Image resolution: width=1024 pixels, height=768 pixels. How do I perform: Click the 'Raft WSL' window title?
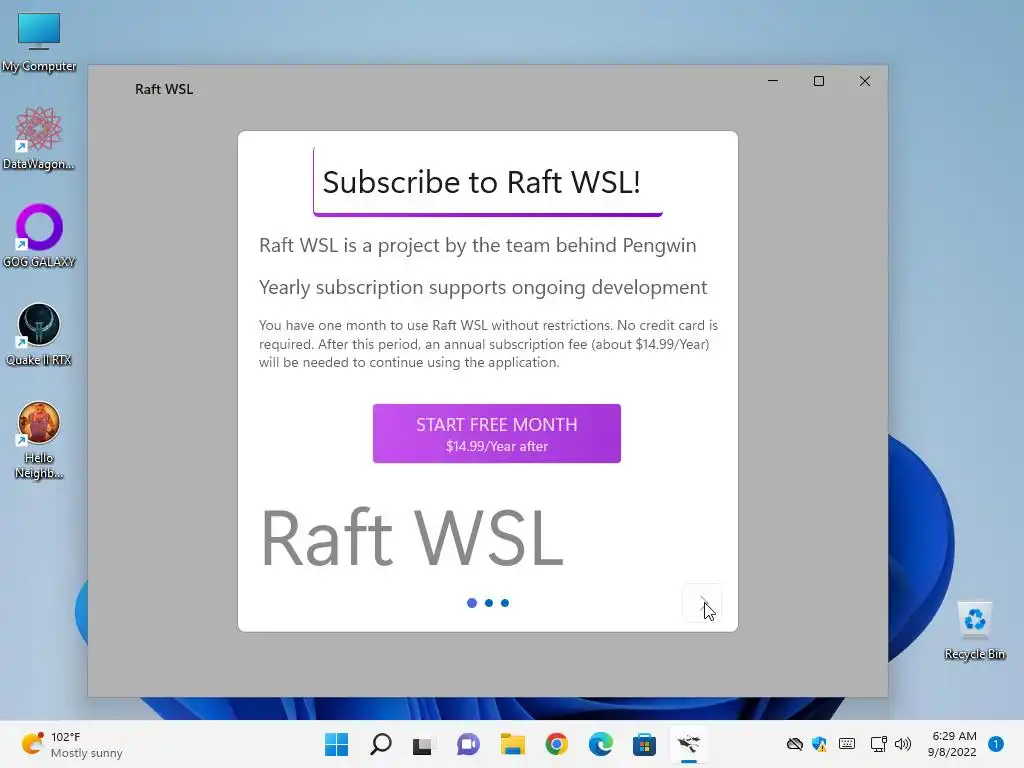tap(164, 89)
